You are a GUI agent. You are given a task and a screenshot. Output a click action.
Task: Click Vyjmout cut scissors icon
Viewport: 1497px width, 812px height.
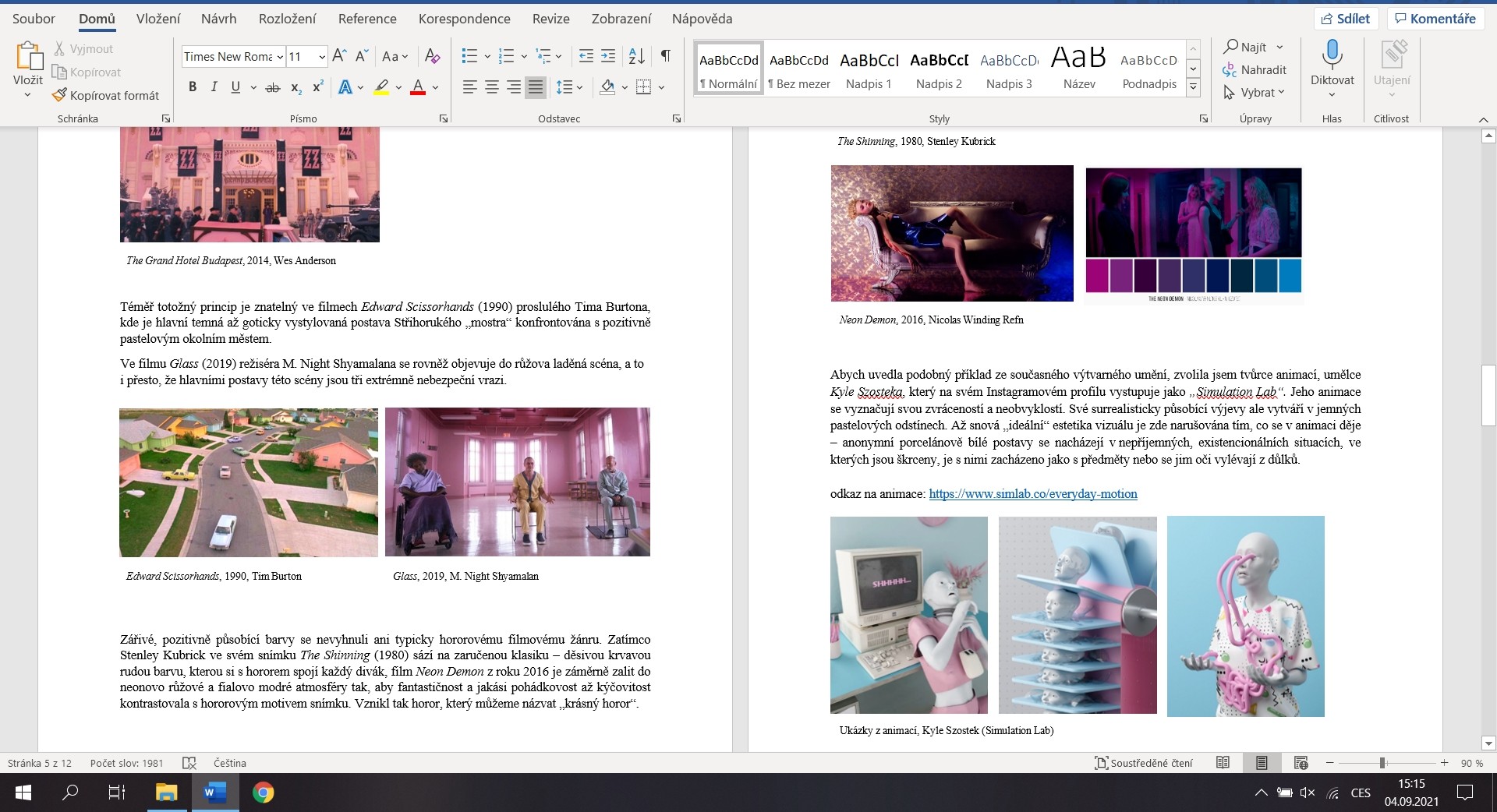coord(59,49)
